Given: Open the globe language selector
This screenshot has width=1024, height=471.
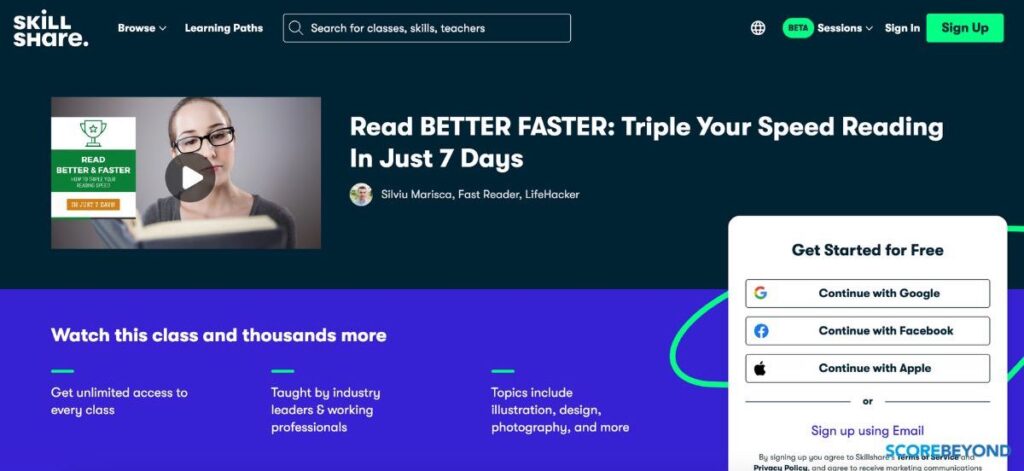Looking at the screenshot, I should (x=758, y=28).
